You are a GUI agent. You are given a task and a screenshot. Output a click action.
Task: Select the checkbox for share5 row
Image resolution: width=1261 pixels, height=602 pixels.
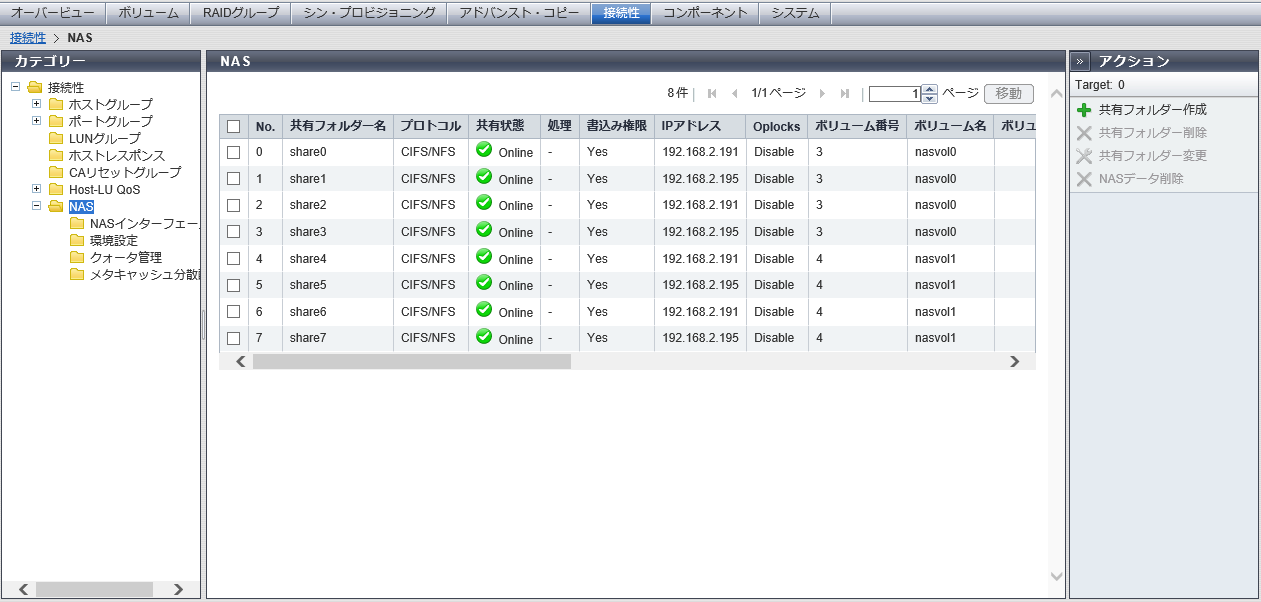click(x=234, y=285)
